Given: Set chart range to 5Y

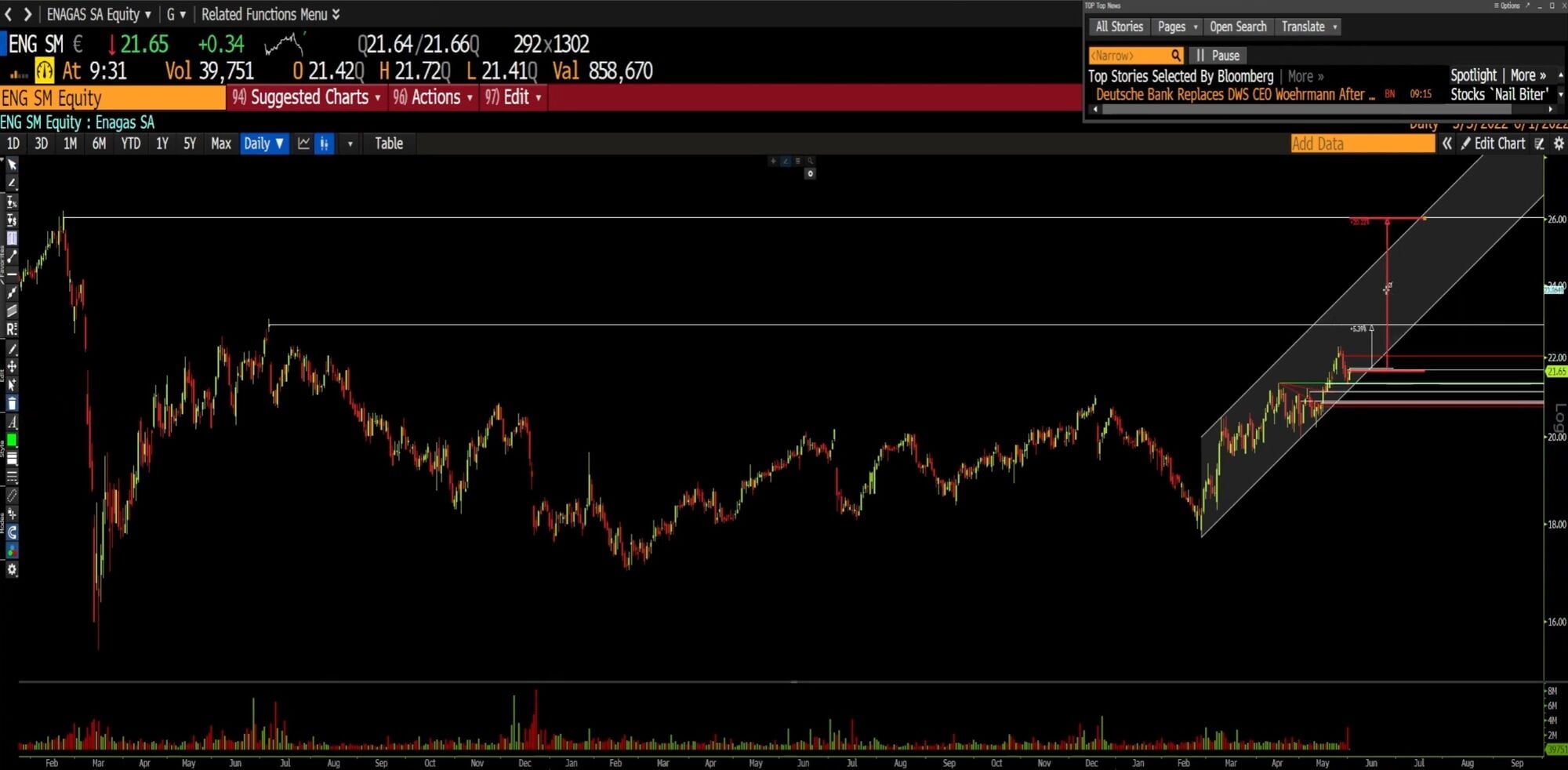Looking at the screenshot, I should (x=190, y=143).
